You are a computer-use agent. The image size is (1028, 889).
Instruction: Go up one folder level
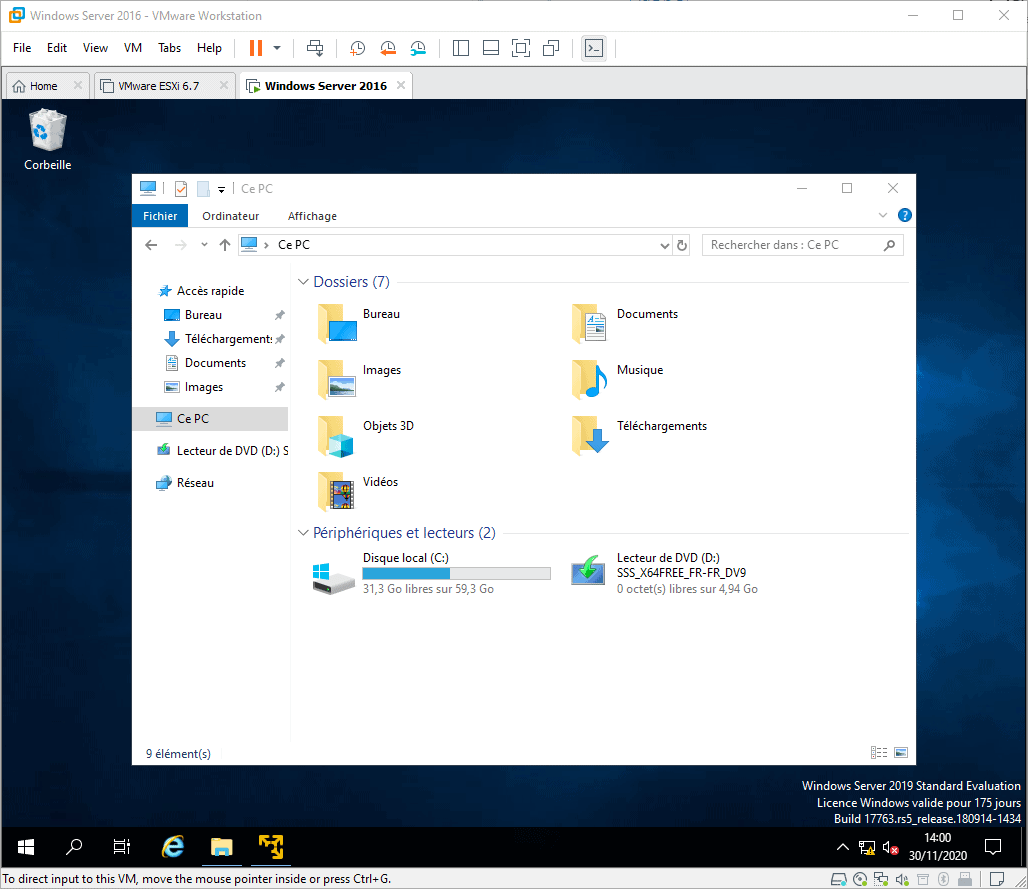tap(225, 245)
